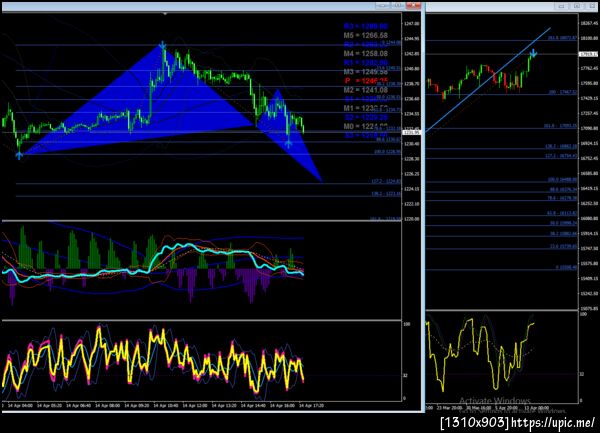Click the 14 Apr 17:20 time label
600x433 pixels.
(311, 405)
